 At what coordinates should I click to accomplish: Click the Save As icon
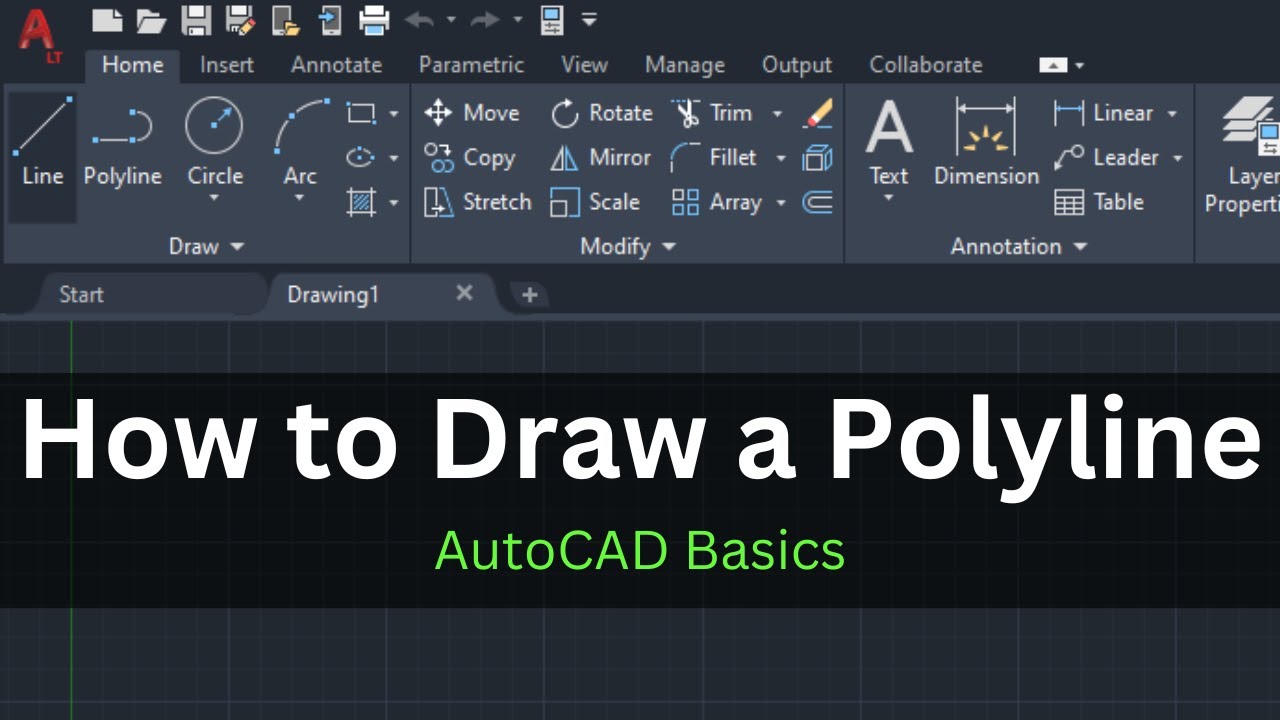(x=240, y=18)
